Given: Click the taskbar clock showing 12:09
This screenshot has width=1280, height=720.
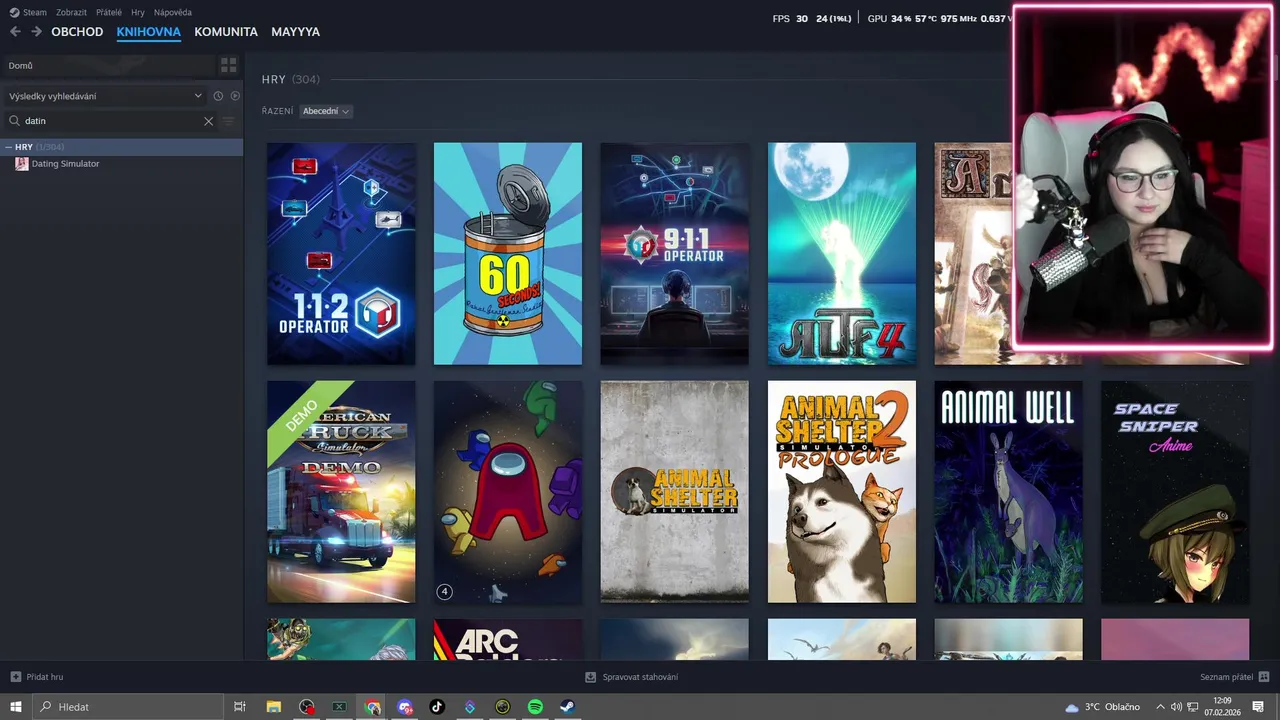Looking at the screenshot, I should [1222, 707].
